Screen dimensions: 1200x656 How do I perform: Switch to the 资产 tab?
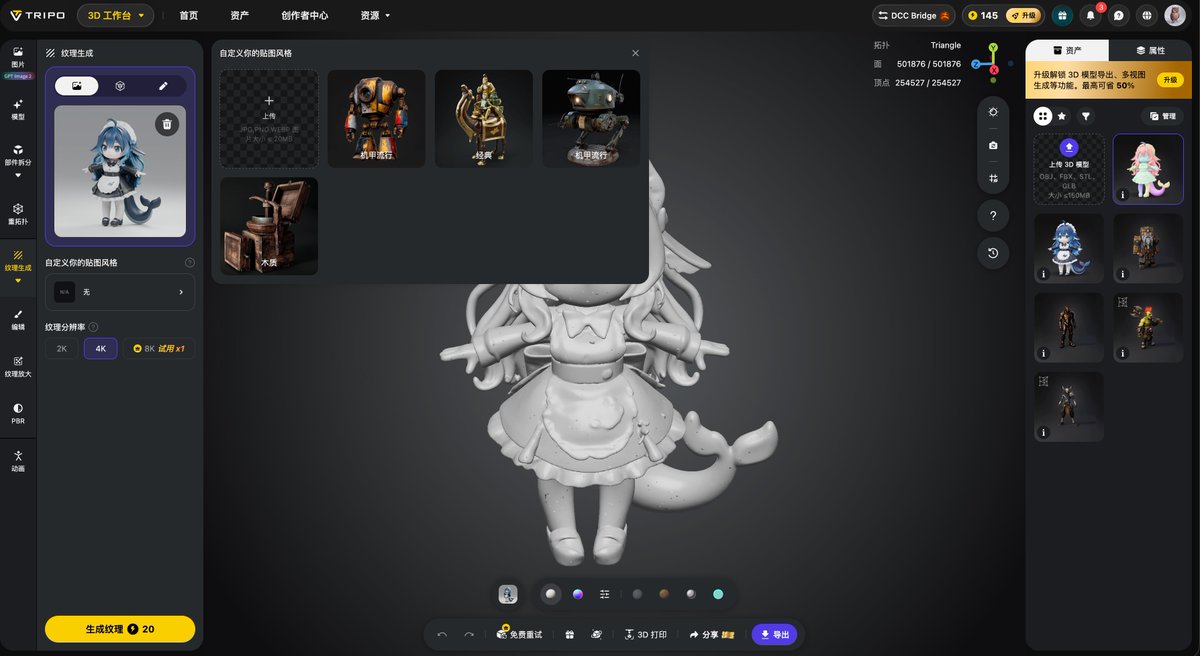(1067, 50)
